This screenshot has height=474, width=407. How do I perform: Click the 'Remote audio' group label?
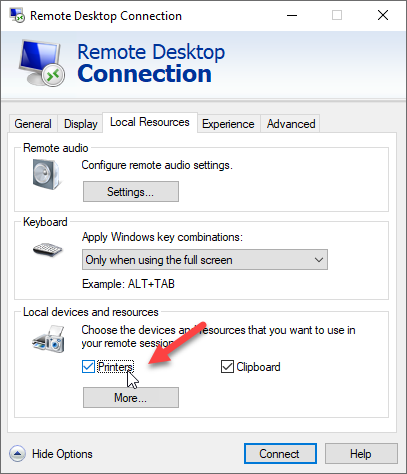point(56,148)
